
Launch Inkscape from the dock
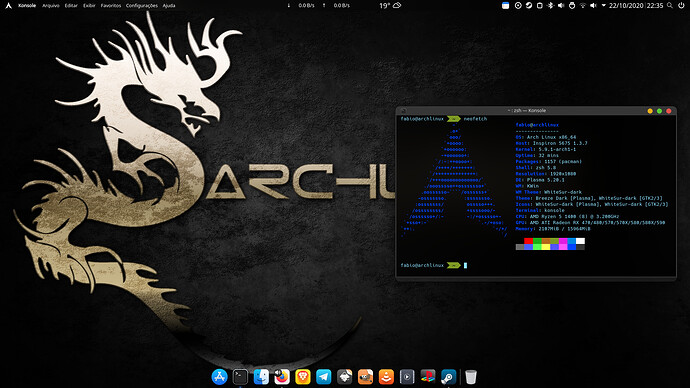click(345, 377)
